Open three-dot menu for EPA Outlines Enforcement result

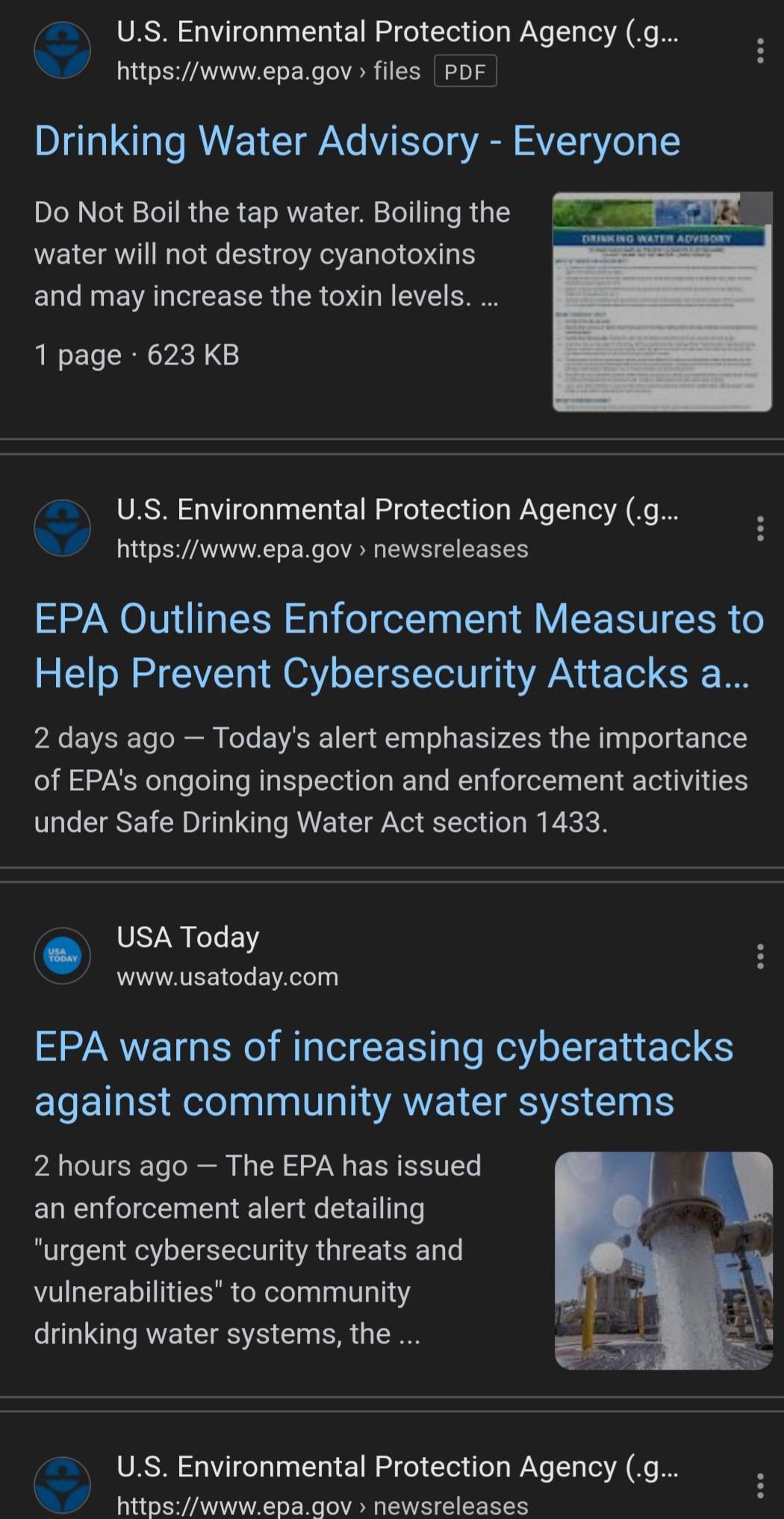point(759,528)
